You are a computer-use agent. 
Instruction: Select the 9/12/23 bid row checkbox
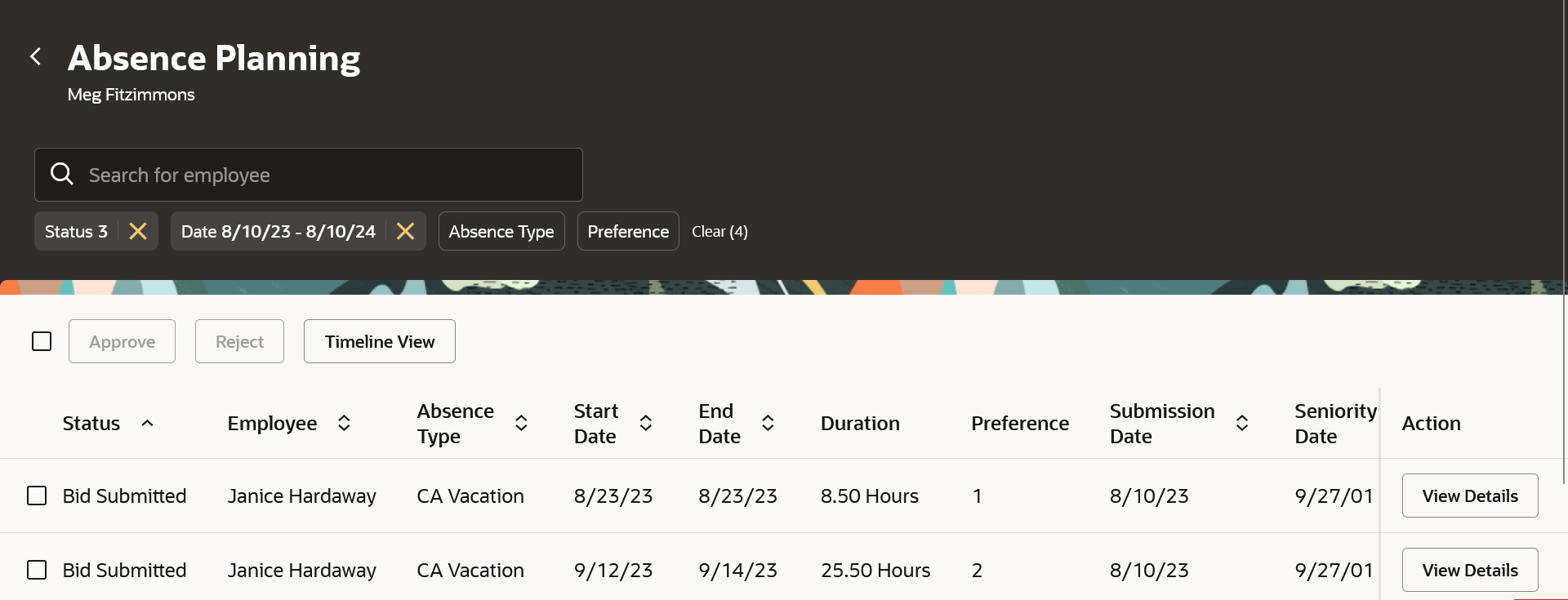[x=37, y=570]
